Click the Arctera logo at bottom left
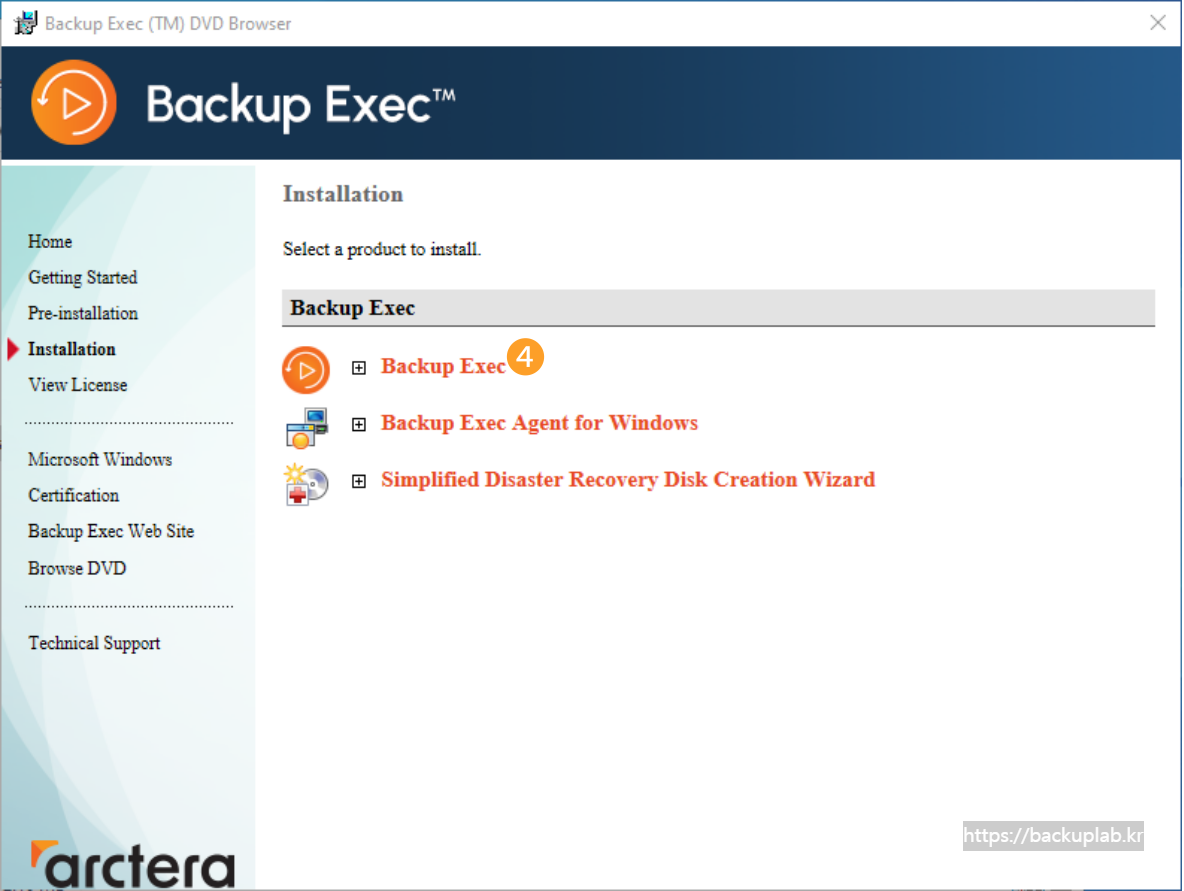Image resolution: width=1184 pixels, height=891 pixels. tap(132, 864)
